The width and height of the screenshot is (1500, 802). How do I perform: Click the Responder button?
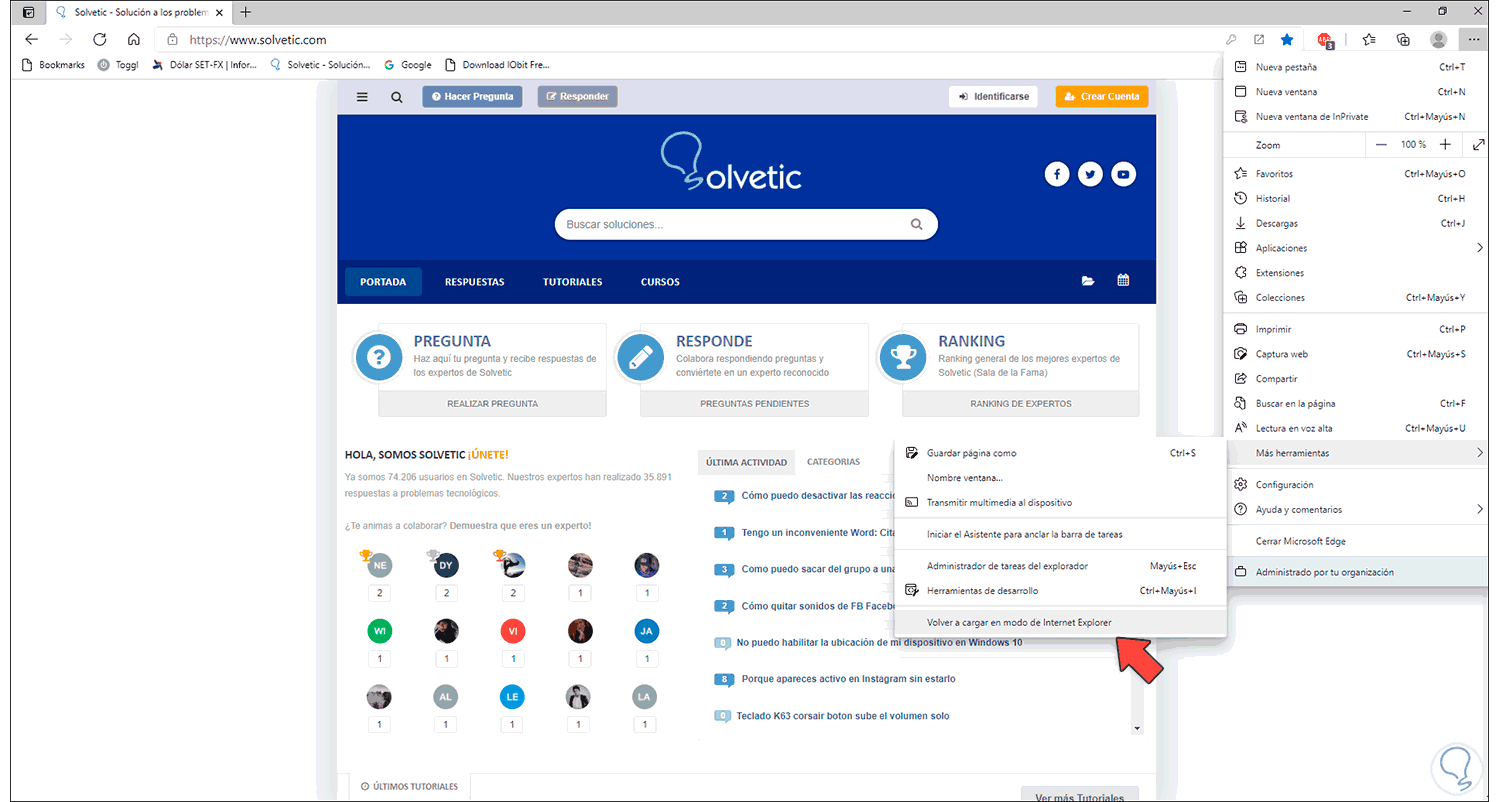tap(578, 97)
